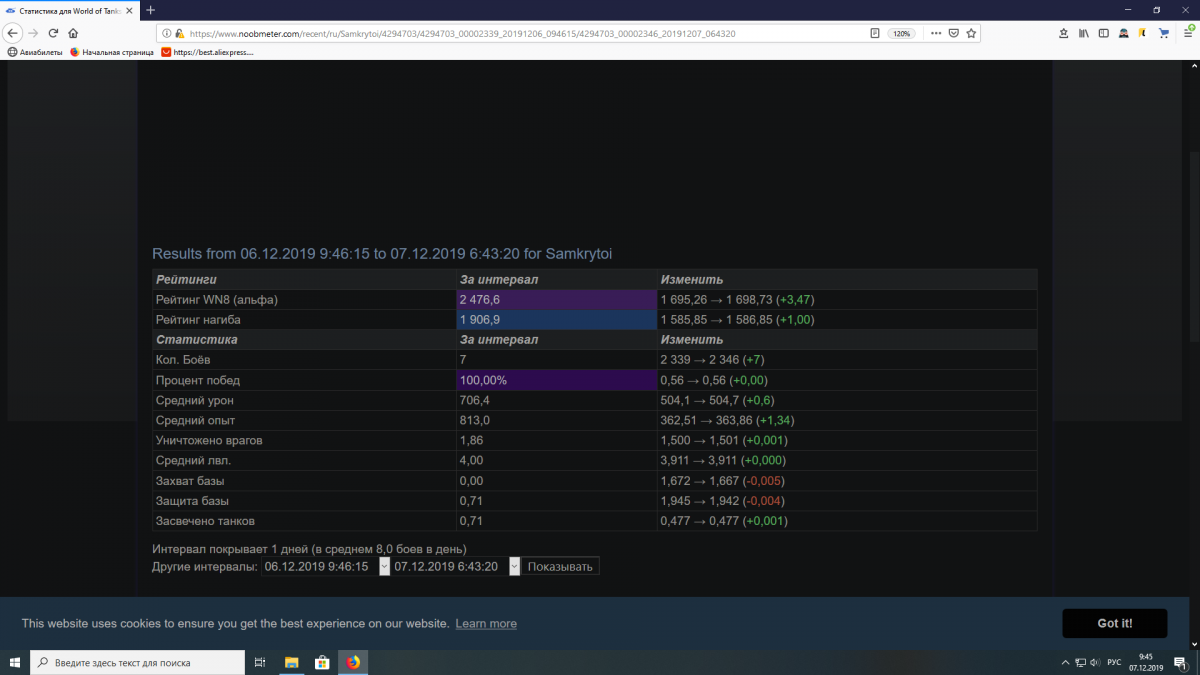This screenshot has height=675, width=1200.
Task: Click the Рейтинги section header
Action: [x=186, y=280]
